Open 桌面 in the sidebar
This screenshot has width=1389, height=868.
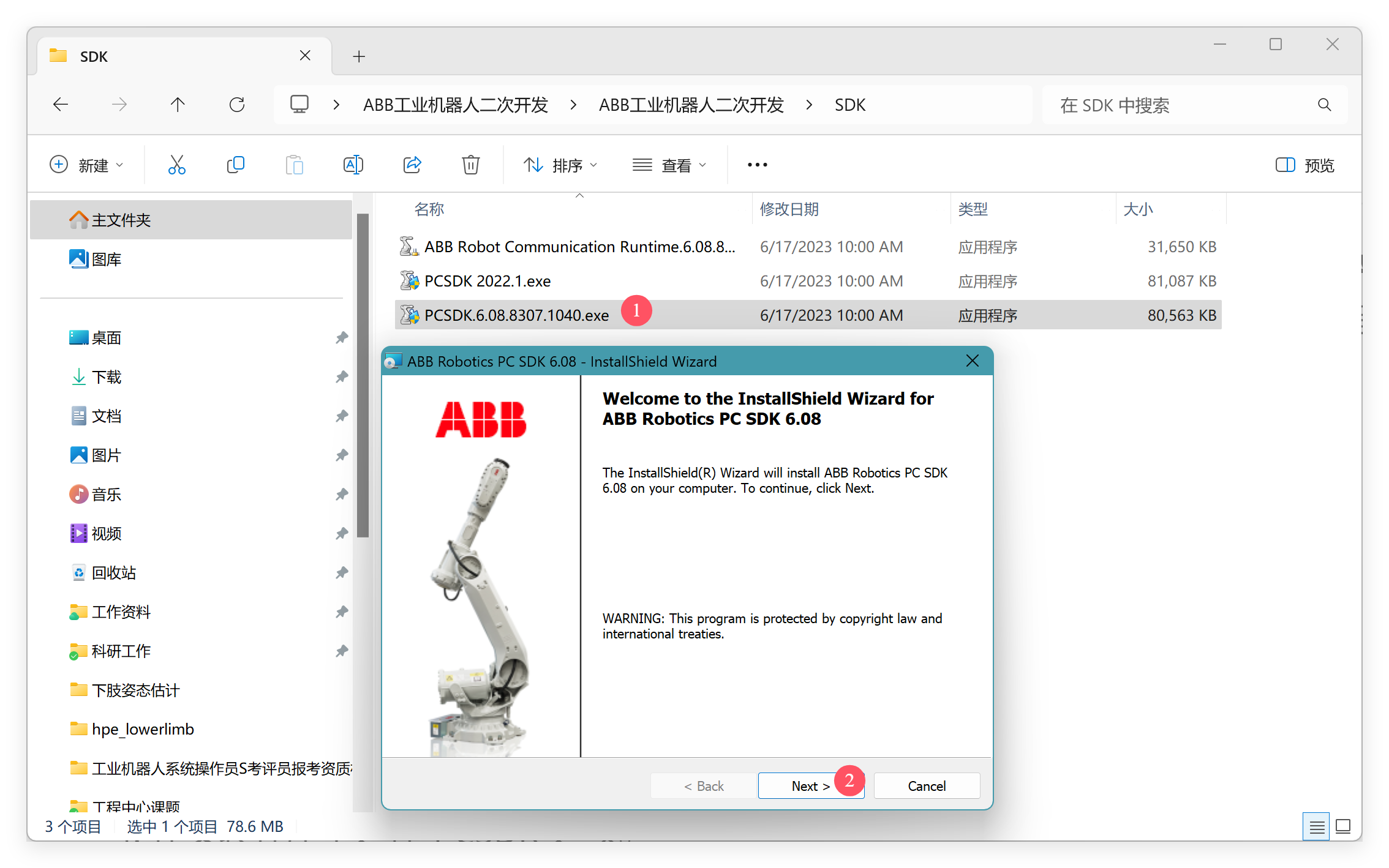pos(96,337)
